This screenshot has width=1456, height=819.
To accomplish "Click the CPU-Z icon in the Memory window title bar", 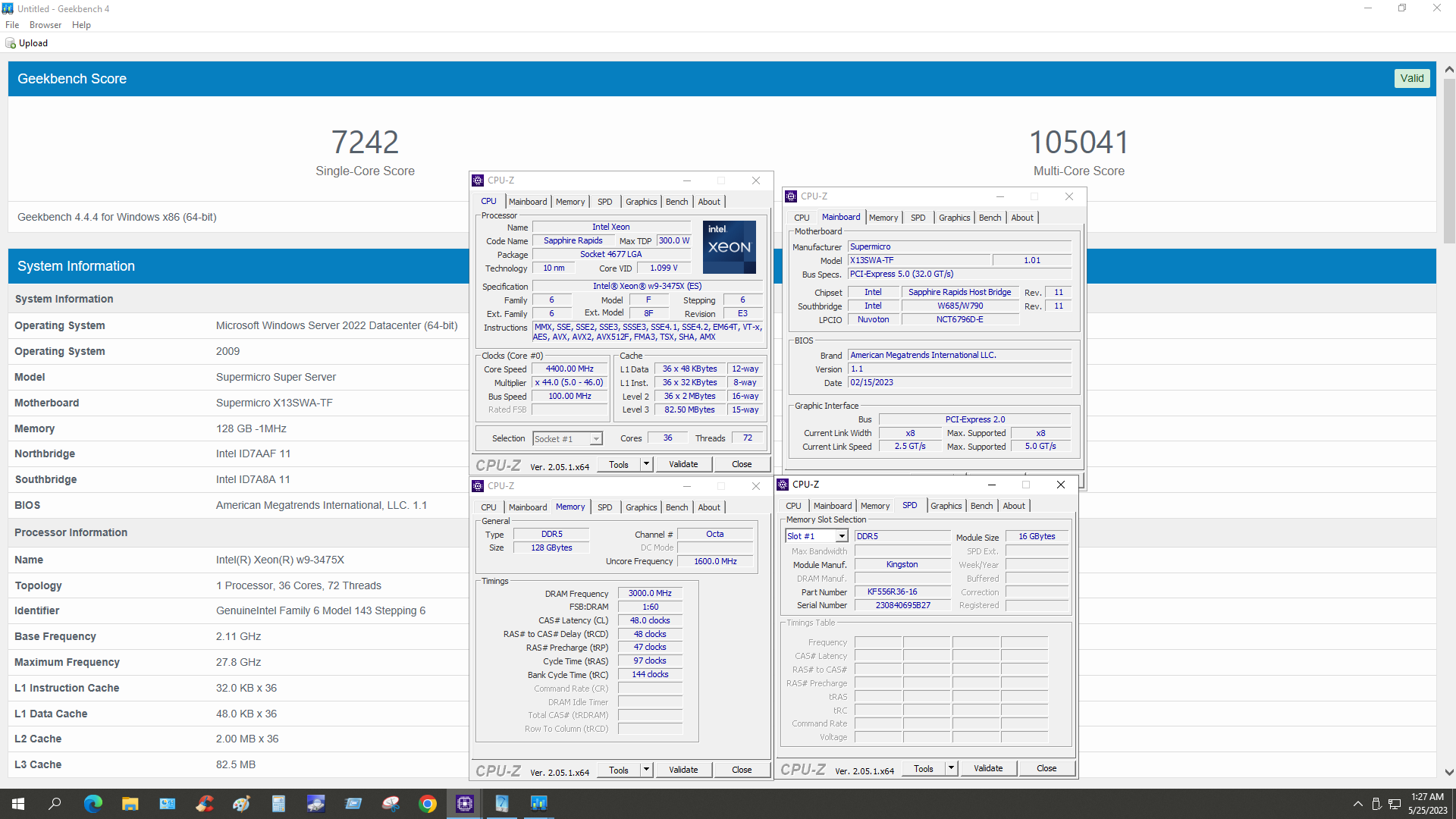I will pyautogui.click(x=478, y=486).
